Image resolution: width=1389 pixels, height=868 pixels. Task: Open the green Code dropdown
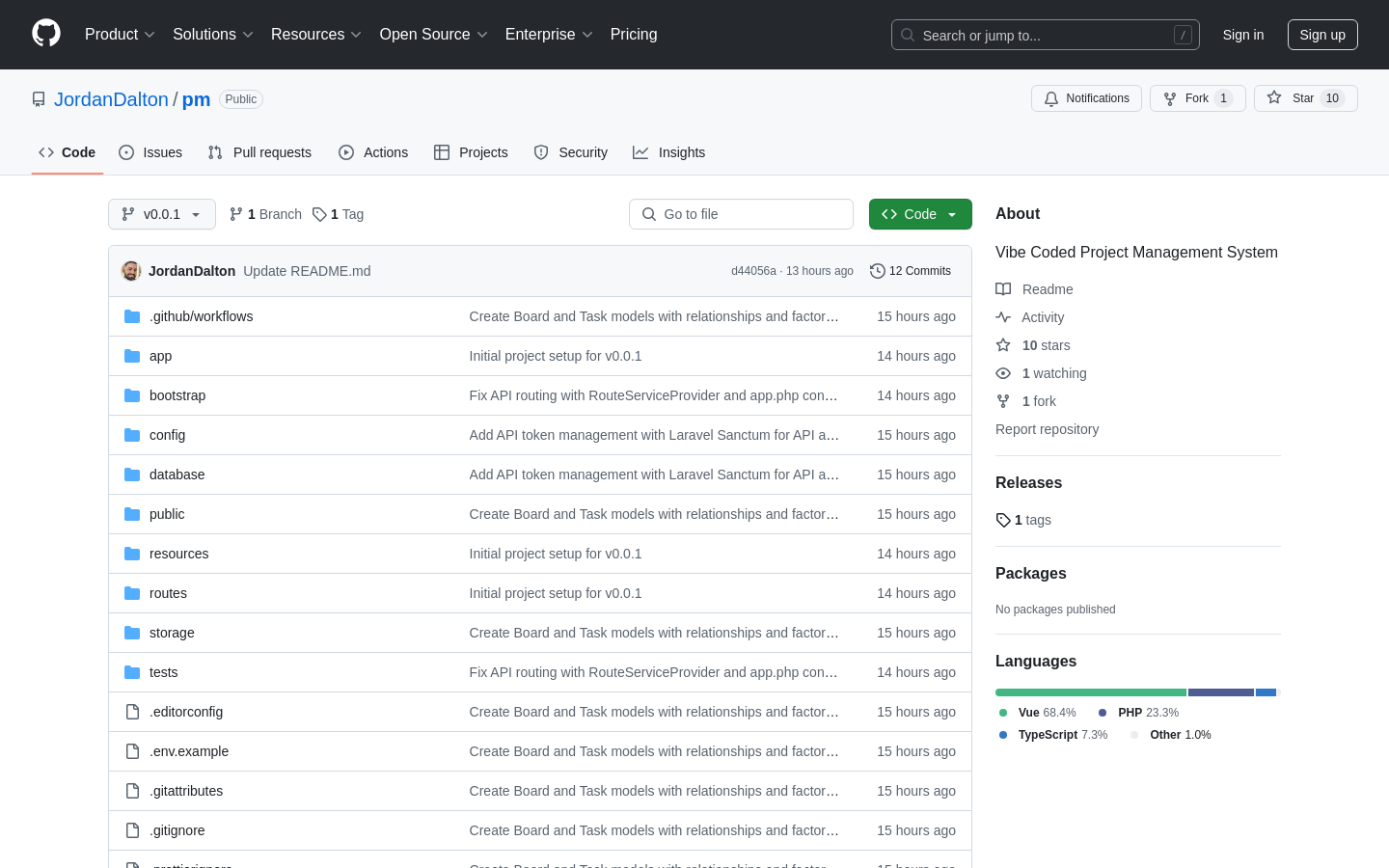920,214
